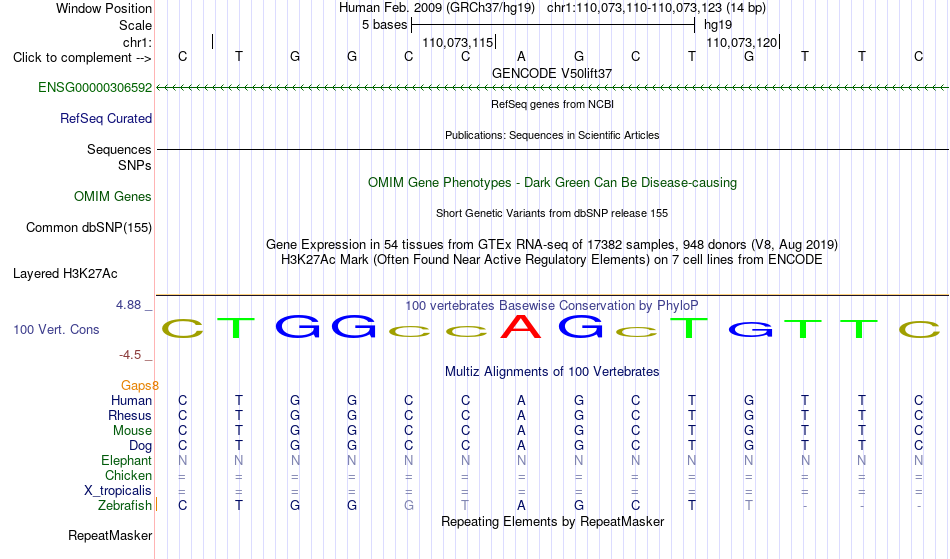950x559 pixels.
Task: Click the 'Click to complement -->' label
Action: pos(82,58)
